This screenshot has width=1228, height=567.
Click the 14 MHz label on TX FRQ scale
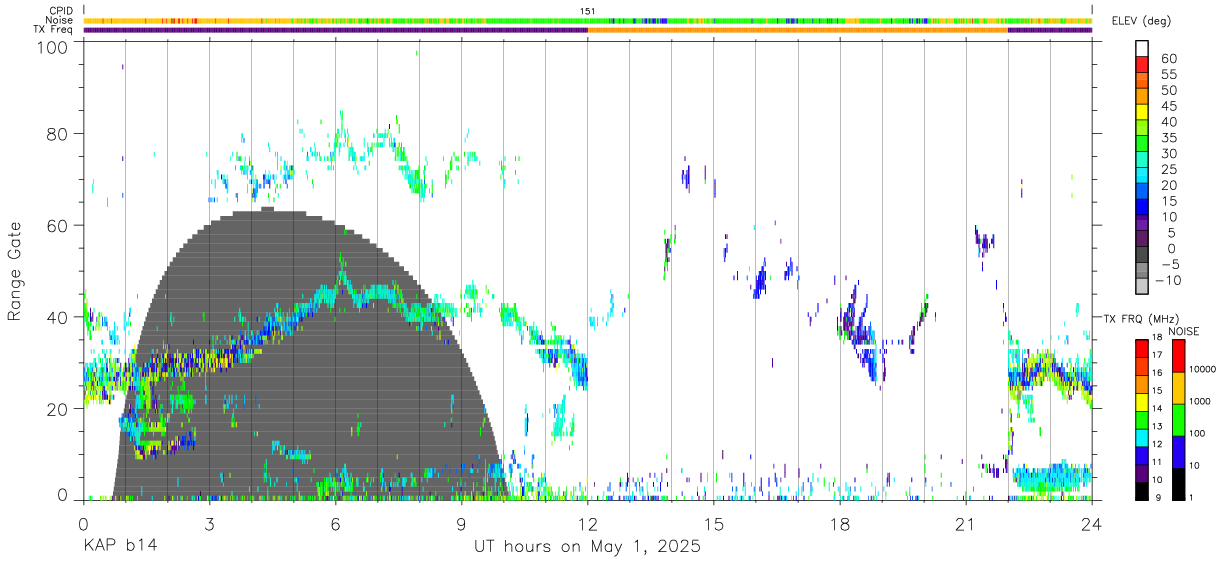coord(1157,408)
